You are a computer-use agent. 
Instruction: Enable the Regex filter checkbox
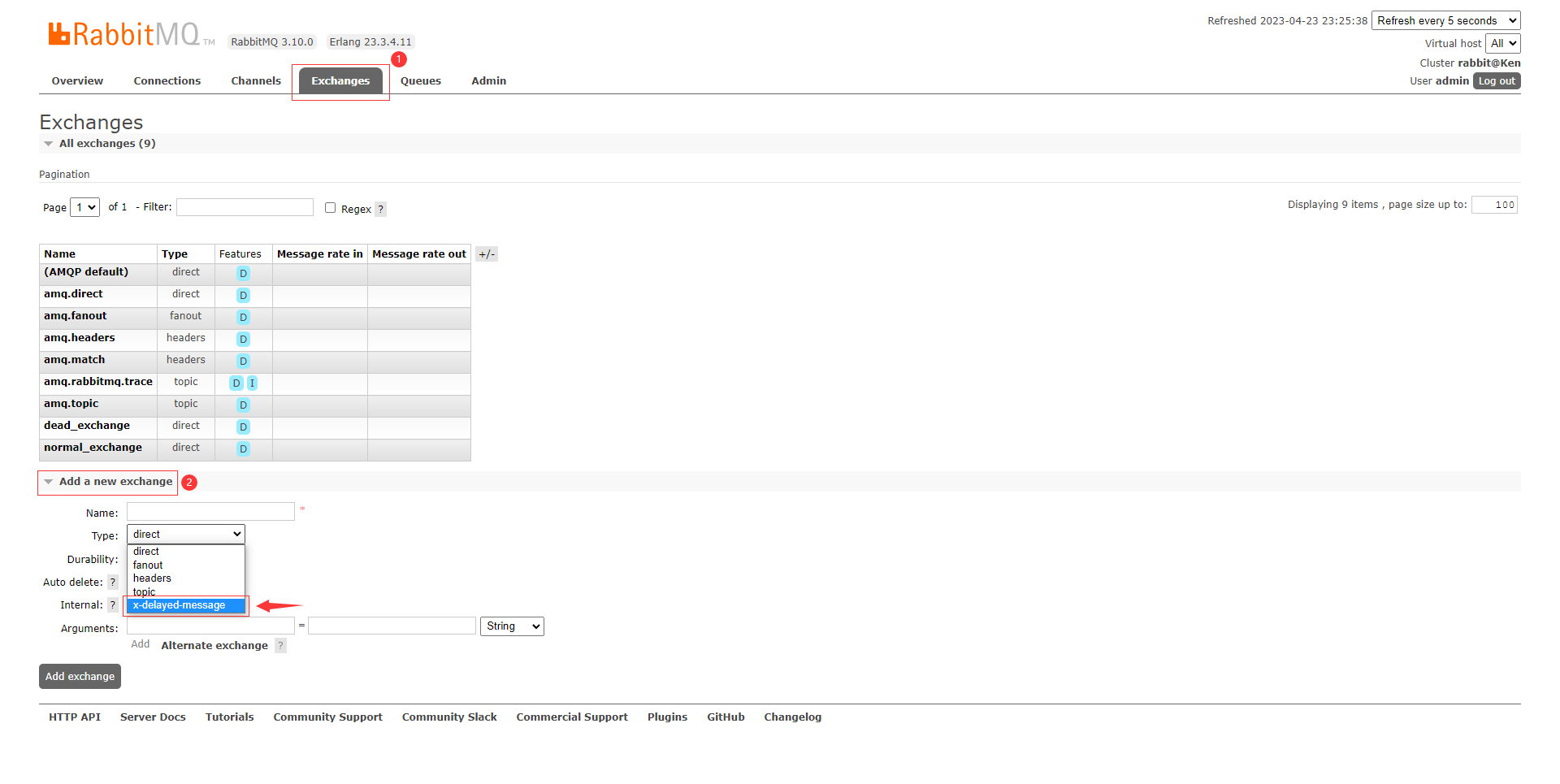pos(330,208)
